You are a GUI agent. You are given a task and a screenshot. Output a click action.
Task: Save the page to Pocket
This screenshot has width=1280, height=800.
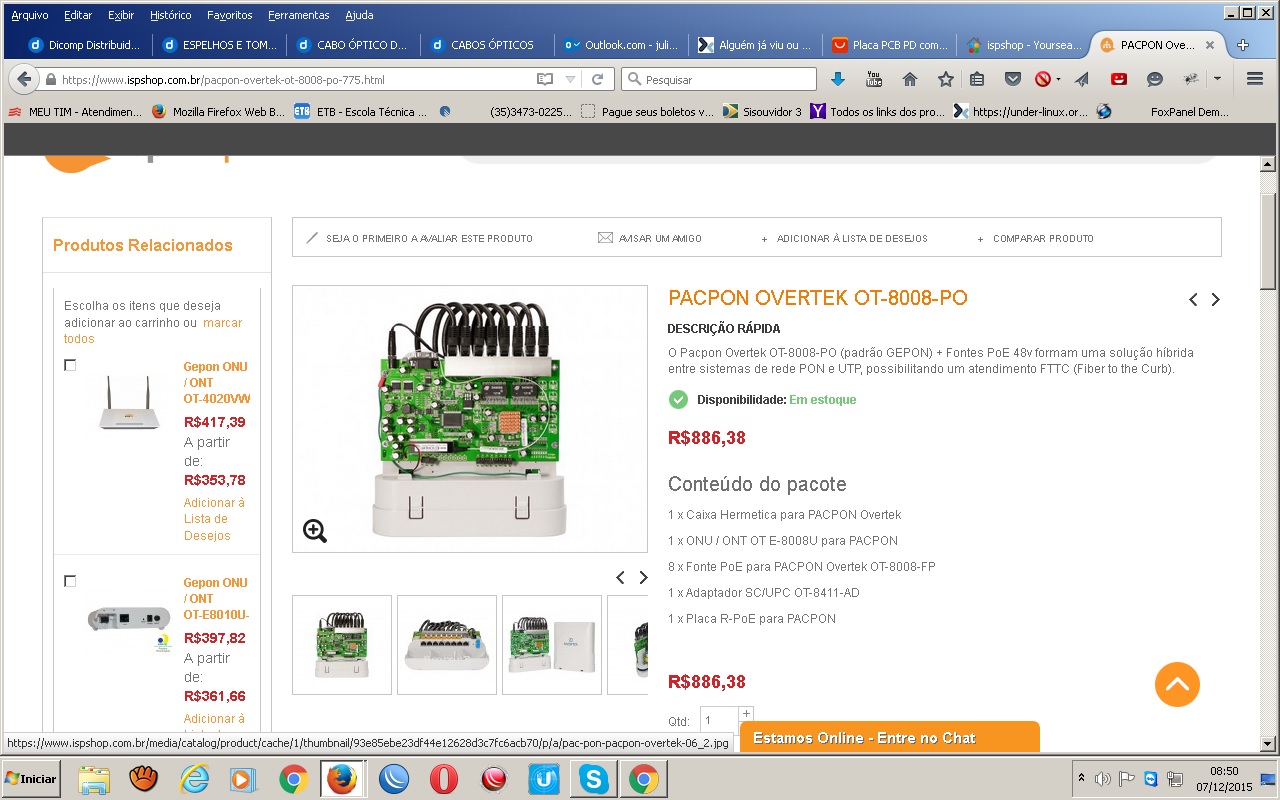[x=1013, y=79]
